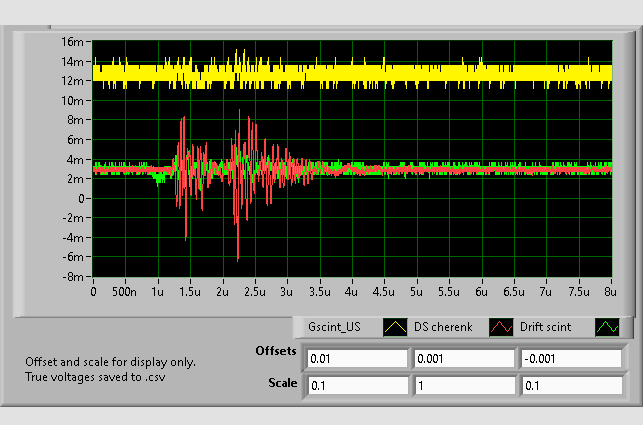643x425 pixels.
Task: Click the Drift scint scale field
Action: pos(569,385)
